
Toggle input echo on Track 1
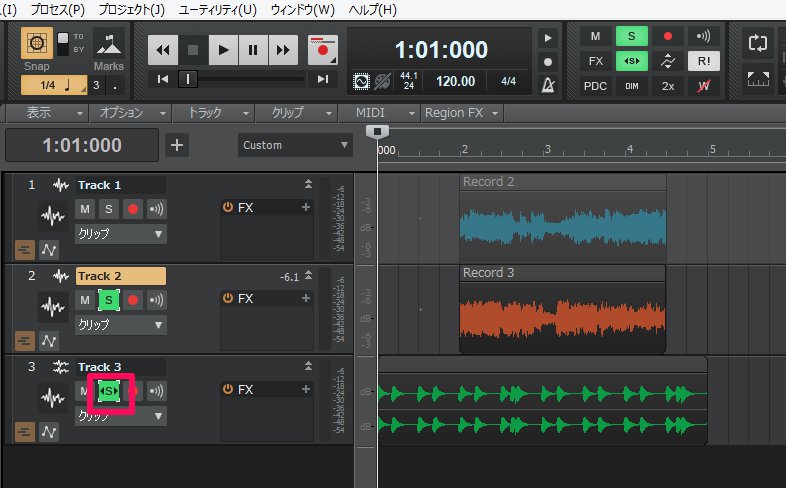click(x=156, y=209)
